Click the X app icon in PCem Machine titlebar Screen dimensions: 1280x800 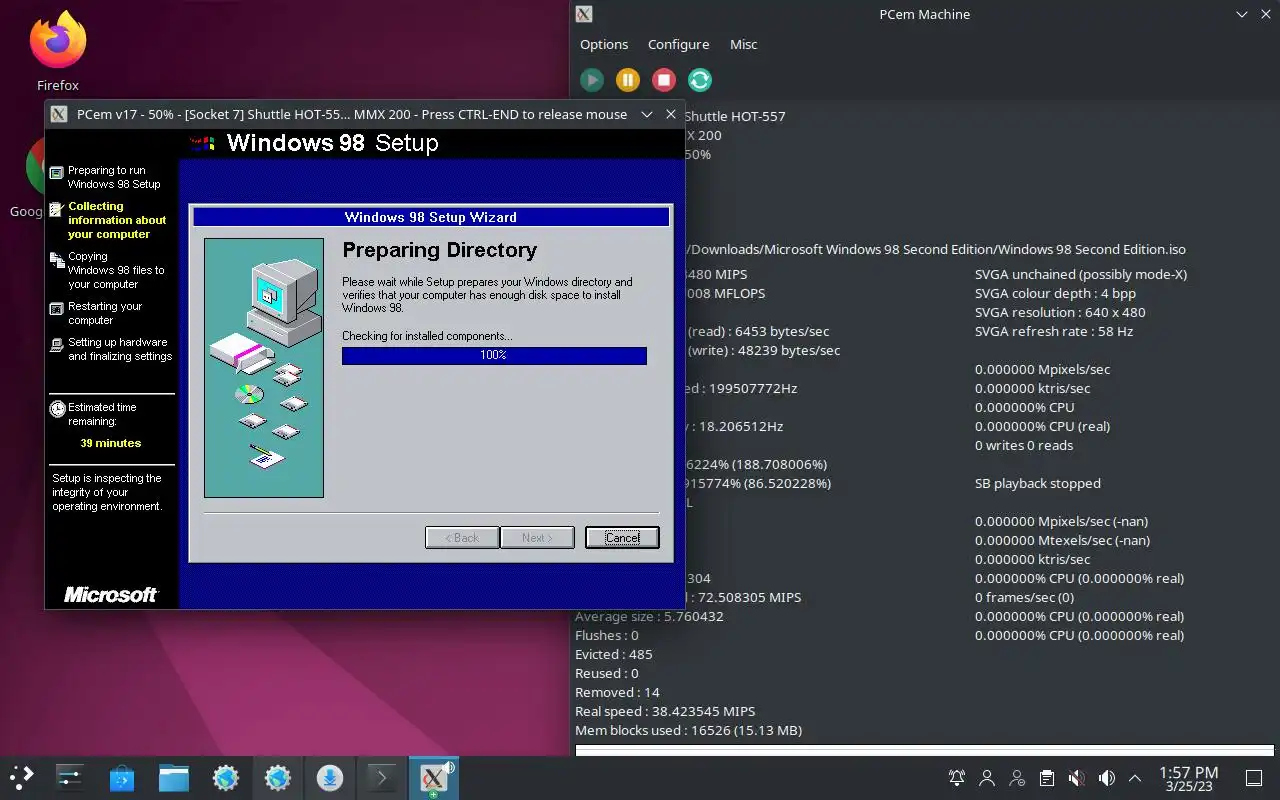coord(584,14)
